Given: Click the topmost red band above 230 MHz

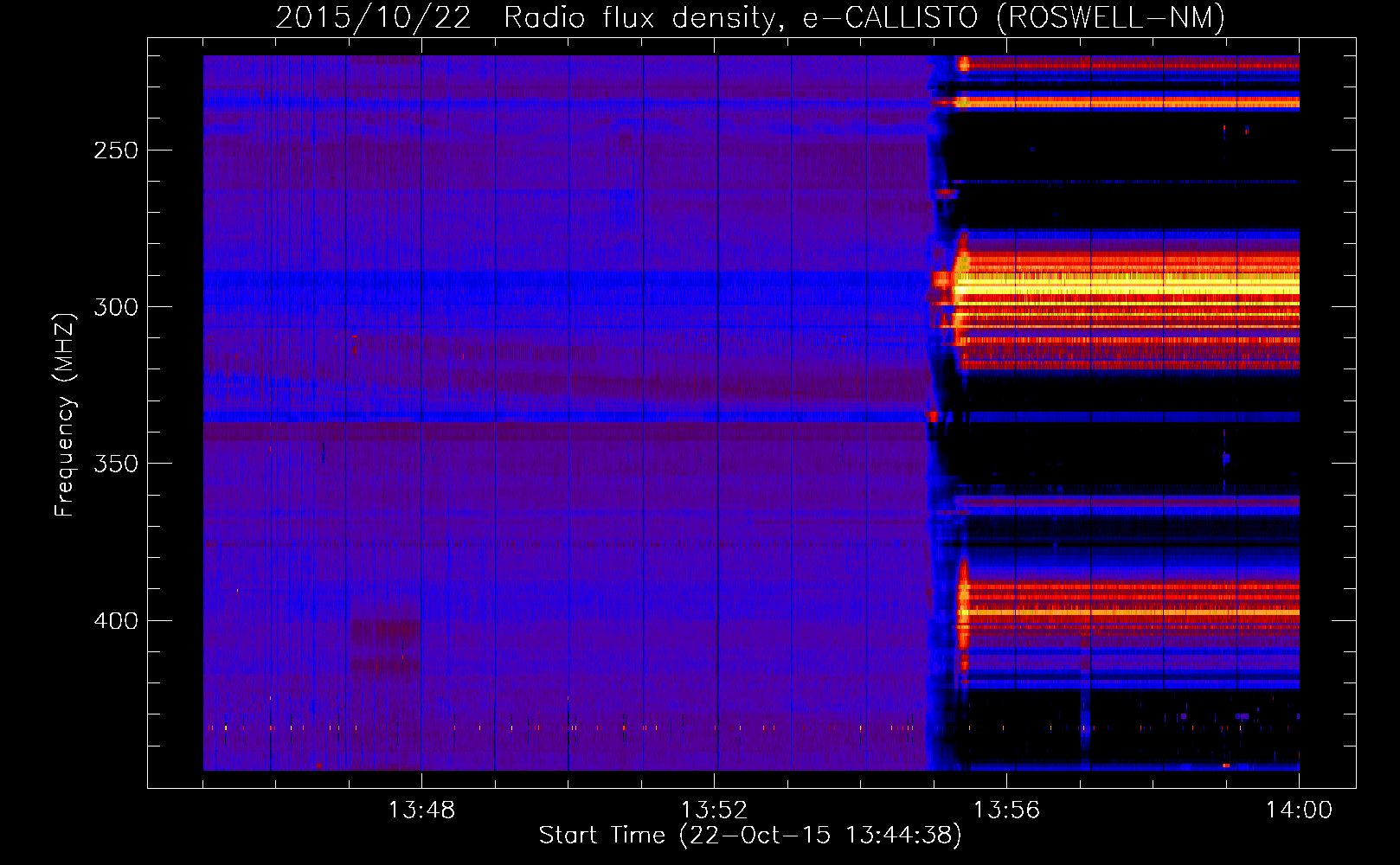Looking at the screenshot, I should click(x=1125, y=64).
